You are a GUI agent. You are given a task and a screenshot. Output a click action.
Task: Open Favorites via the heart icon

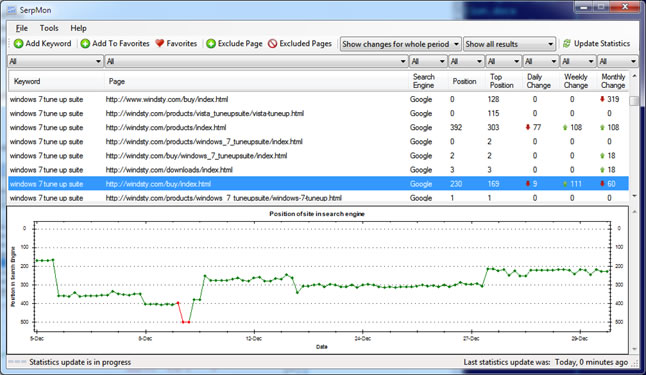[x=159, y=43]
